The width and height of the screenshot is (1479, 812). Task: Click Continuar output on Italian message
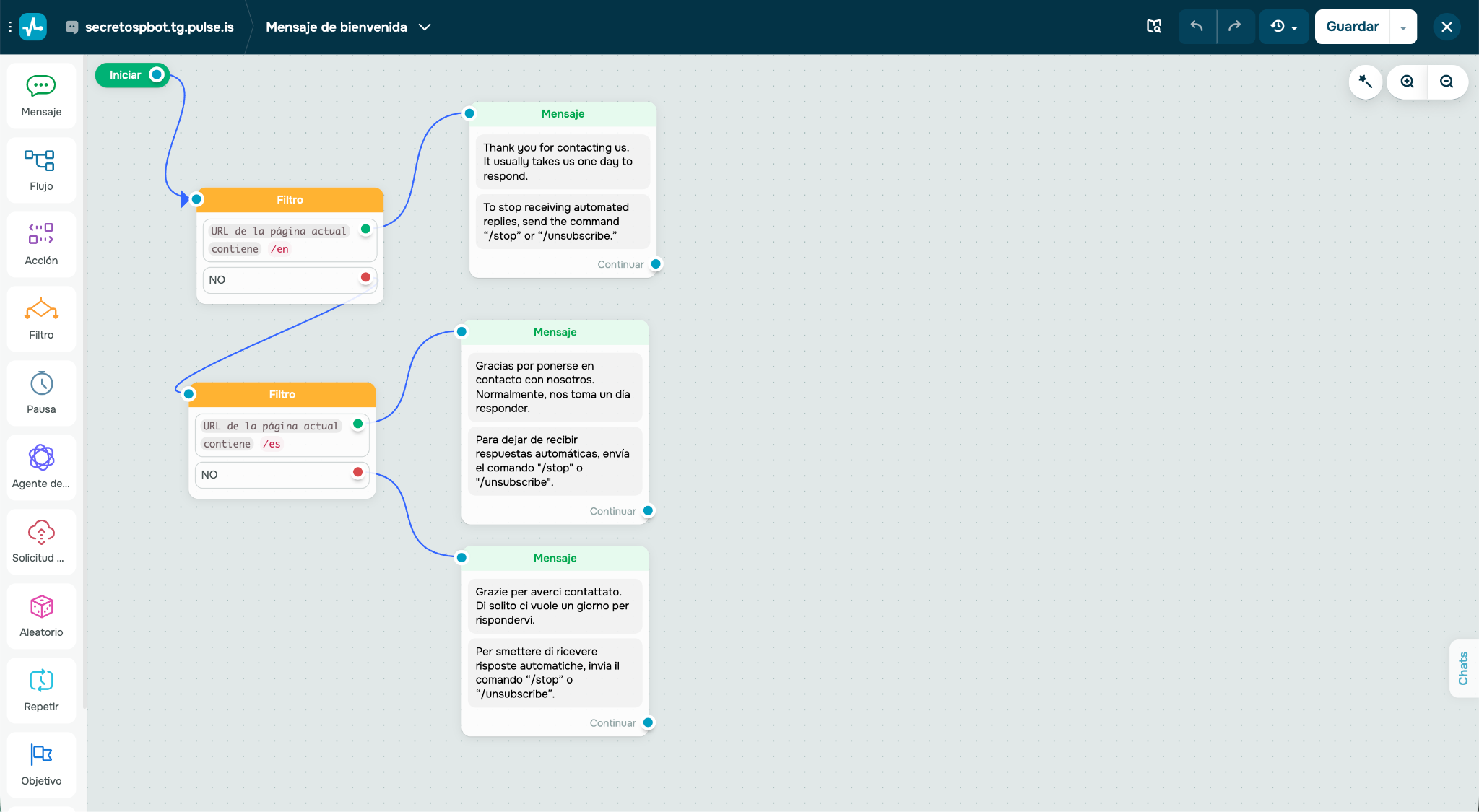pos(648,722)
